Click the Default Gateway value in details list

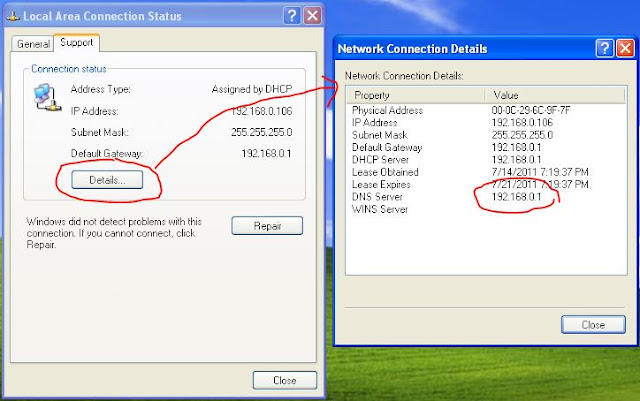(x=516, y=147)
